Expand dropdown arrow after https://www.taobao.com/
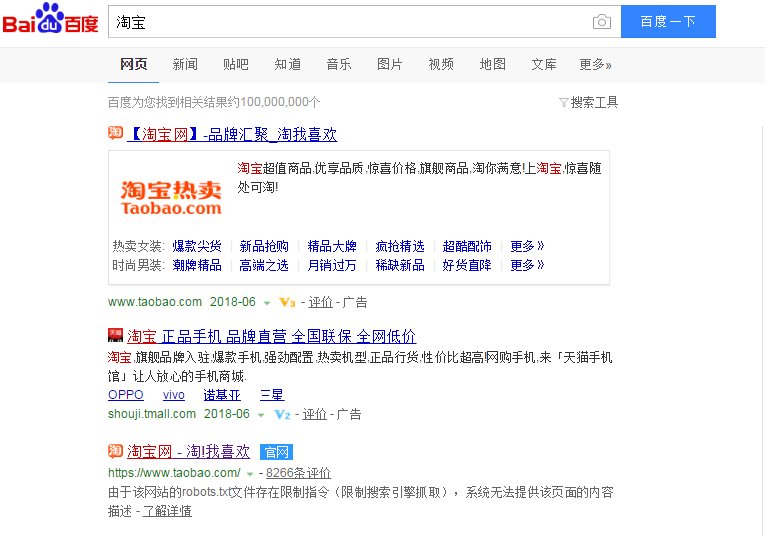This screenshot has height=536, width=765. click(x=250, y=474)
